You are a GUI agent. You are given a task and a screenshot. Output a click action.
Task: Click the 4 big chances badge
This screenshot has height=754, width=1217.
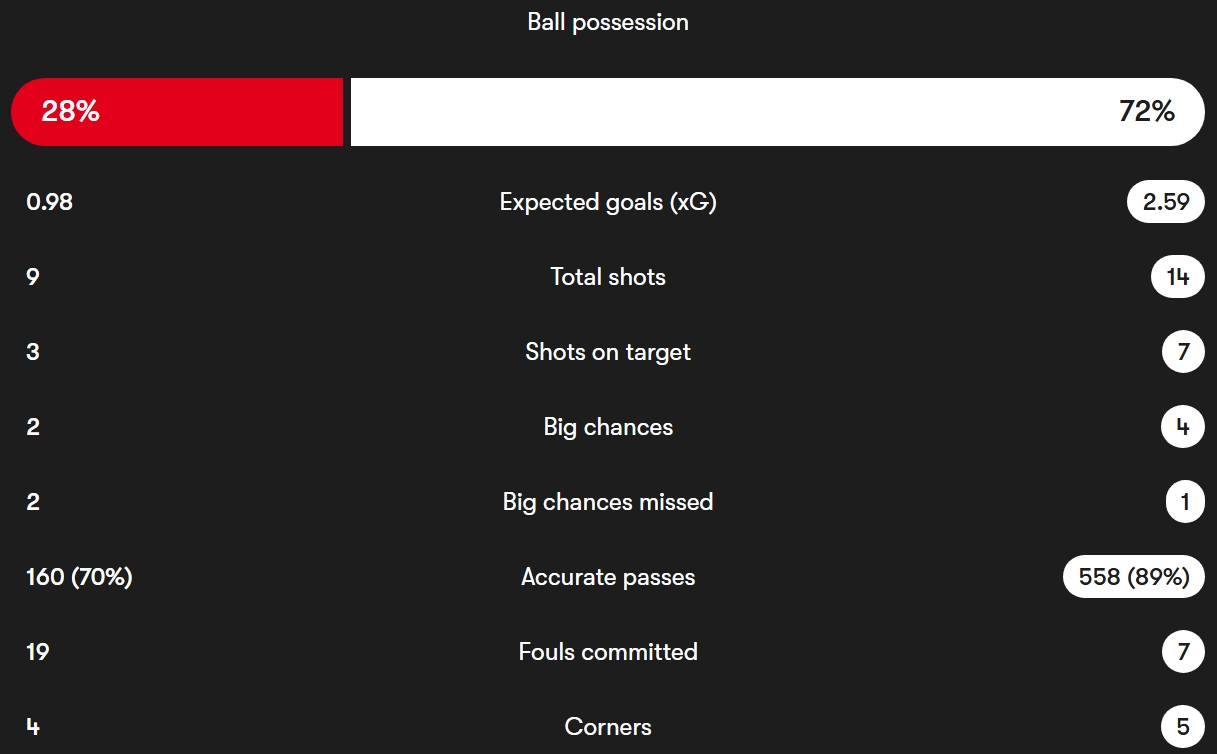click(1183, 427)
